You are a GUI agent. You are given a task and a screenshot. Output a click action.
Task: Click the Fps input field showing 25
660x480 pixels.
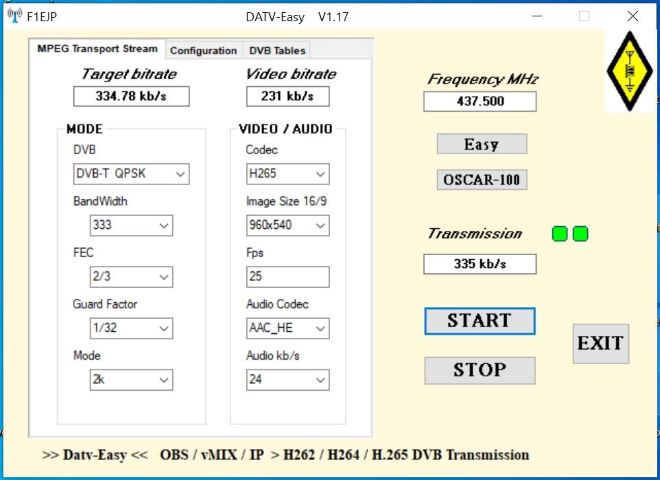[x=287, y=277]
